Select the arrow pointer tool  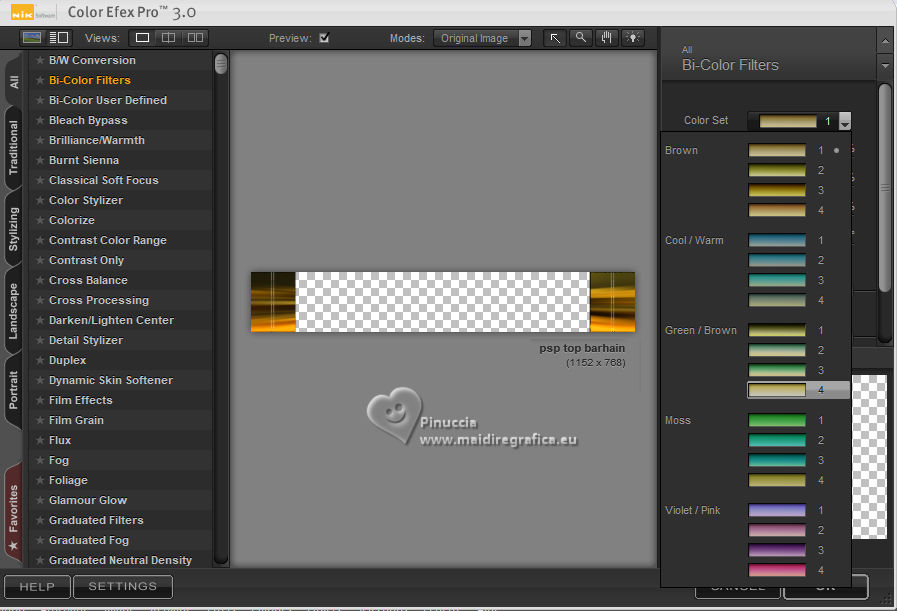(x=554, y=38)
